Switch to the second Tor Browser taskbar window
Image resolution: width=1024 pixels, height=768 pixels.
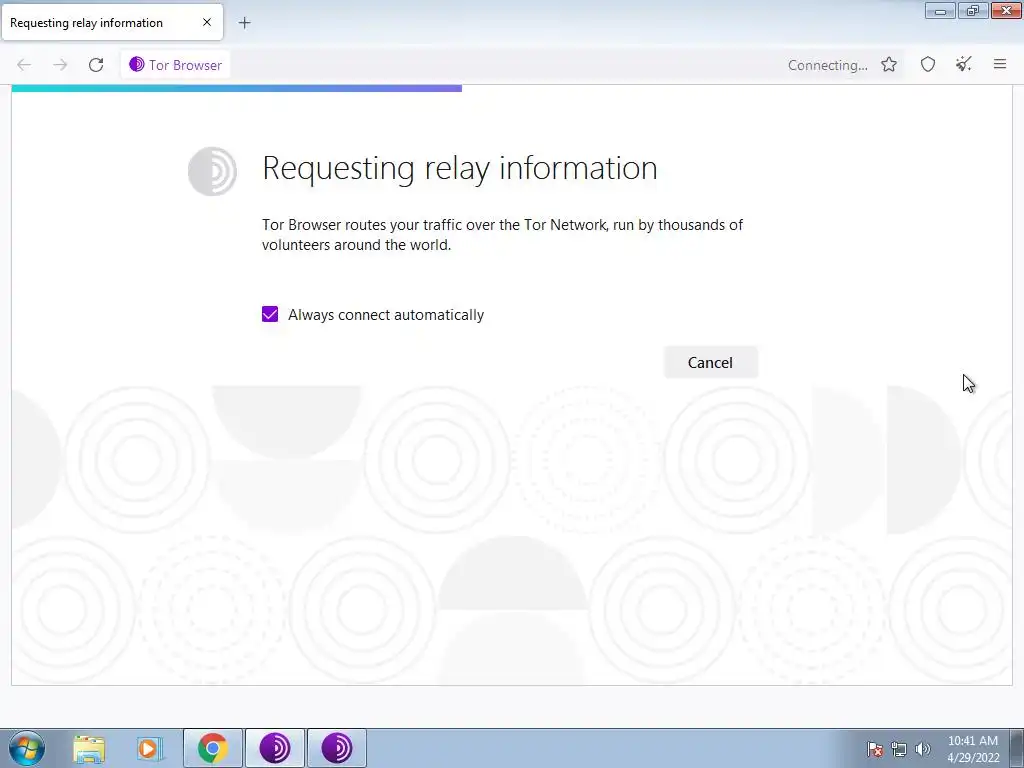[337, 748]
